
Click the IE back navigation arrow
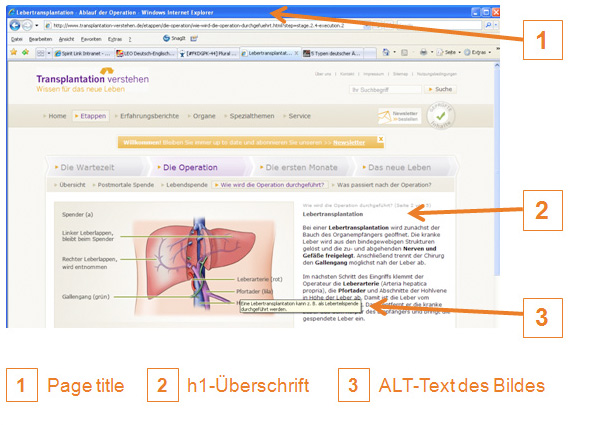[x=15, y=26]
